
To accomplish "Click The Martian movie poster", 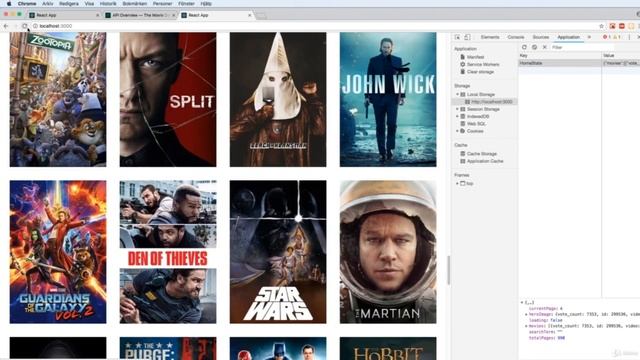I will 388,252.
